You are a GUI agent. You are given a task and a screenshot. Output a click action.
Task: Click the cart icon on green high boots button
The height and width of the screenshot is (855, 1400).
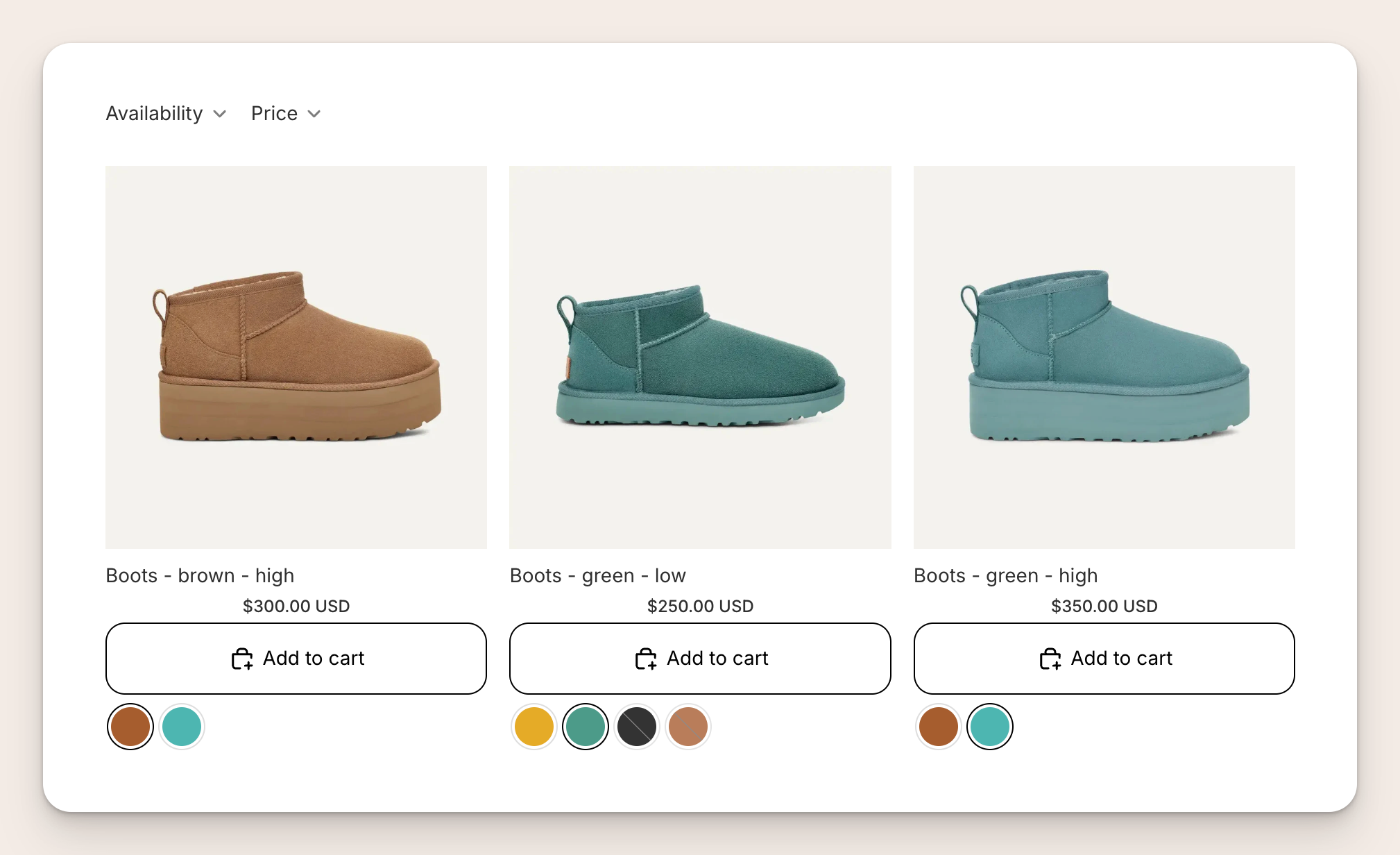coord(1050,658)
